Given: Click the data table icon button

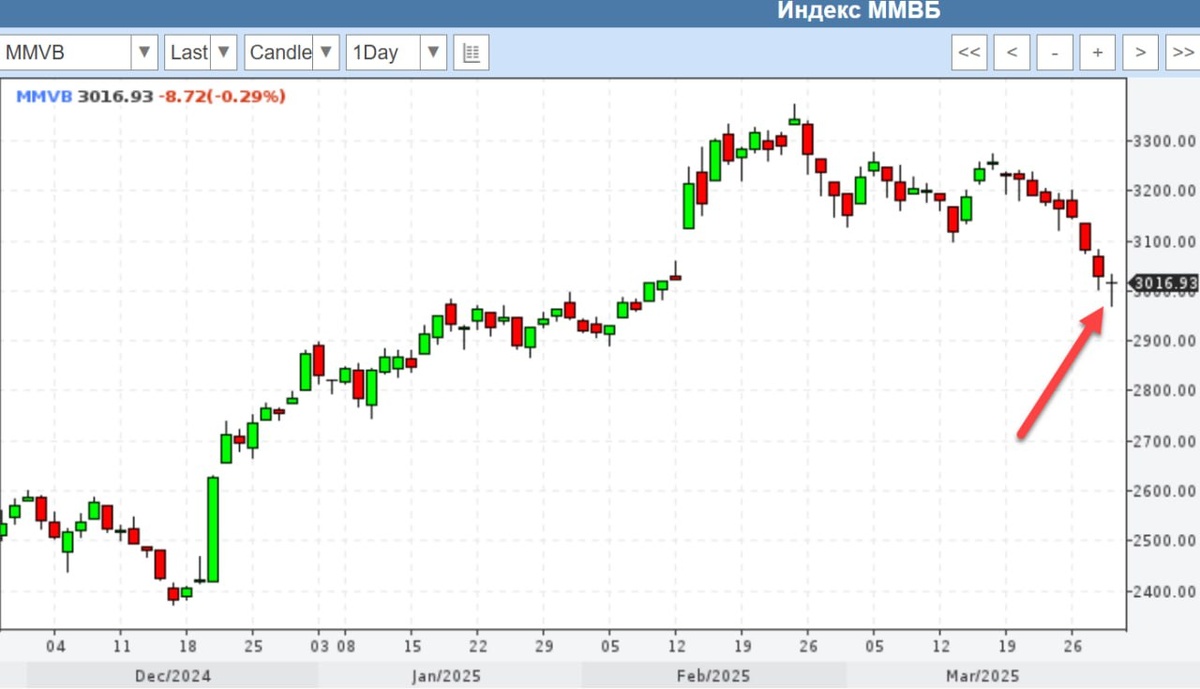Looking at the screenshot, I should click(471, 52).
